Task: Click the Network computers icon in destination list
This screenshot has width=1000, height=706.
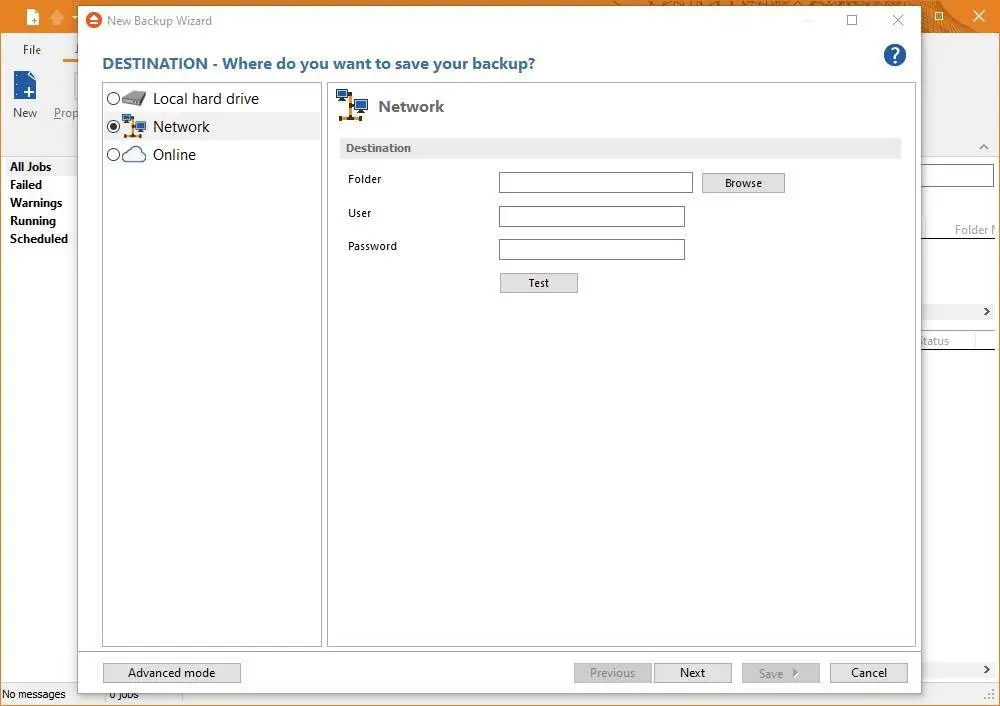Action: 134,126
